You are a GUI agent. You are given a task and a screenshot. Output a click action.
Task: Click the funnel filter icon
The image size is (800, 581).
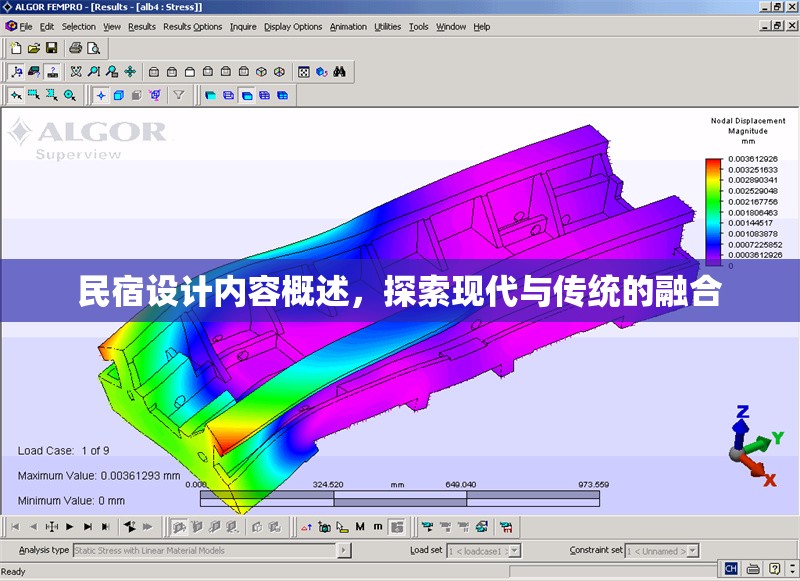tap(179, 96)
